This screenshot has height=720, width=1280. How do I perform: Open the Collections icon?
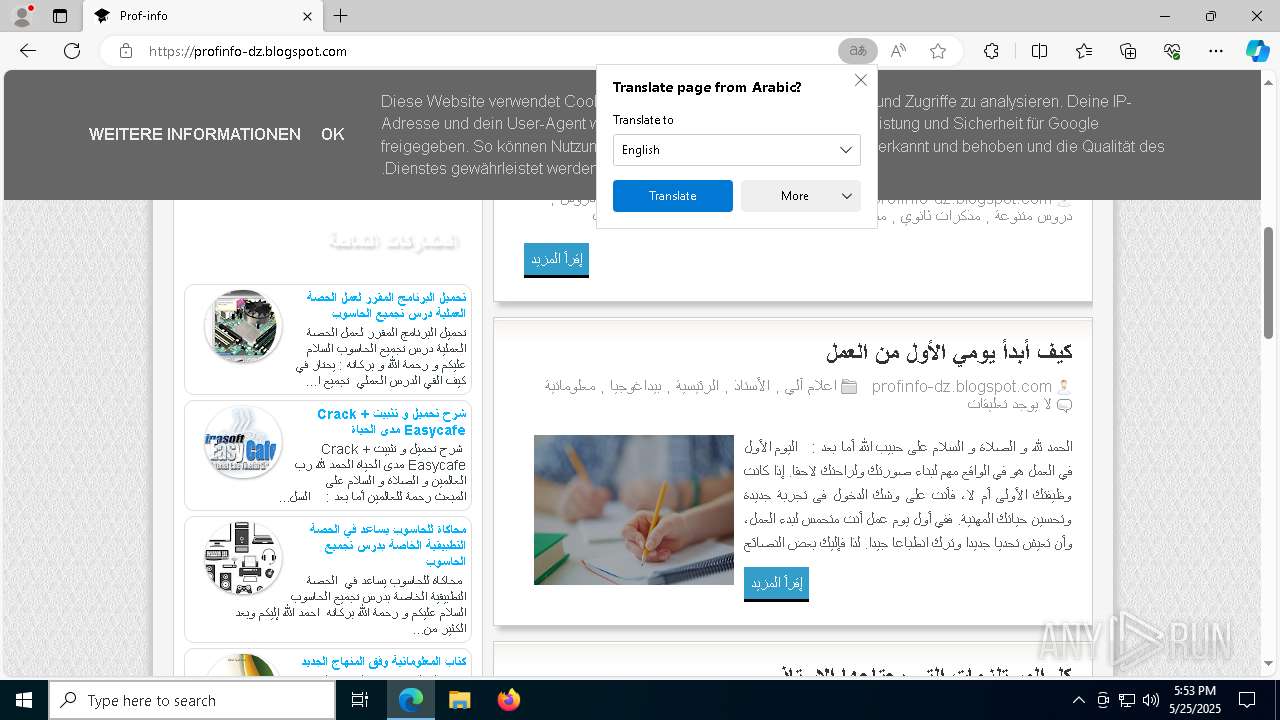[1128, 51]
